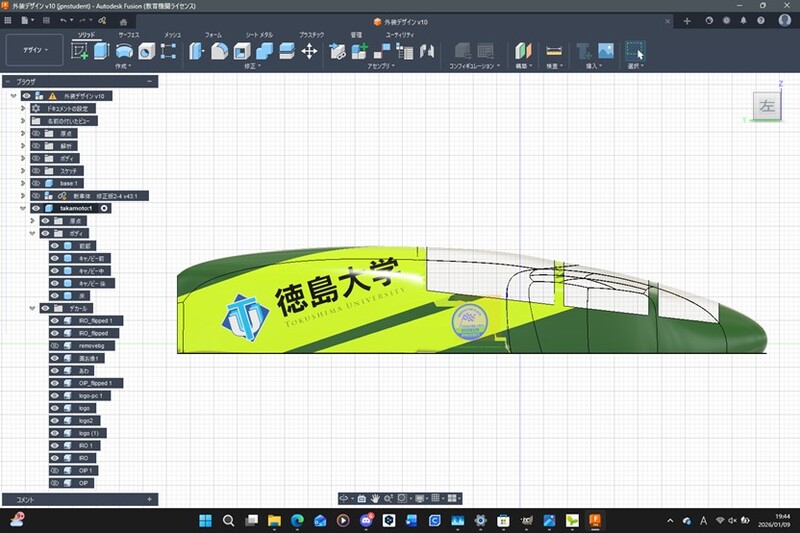800x533 pixels.
Task: Hide the removebg decal via eye icon
Action: coord(55,345)
